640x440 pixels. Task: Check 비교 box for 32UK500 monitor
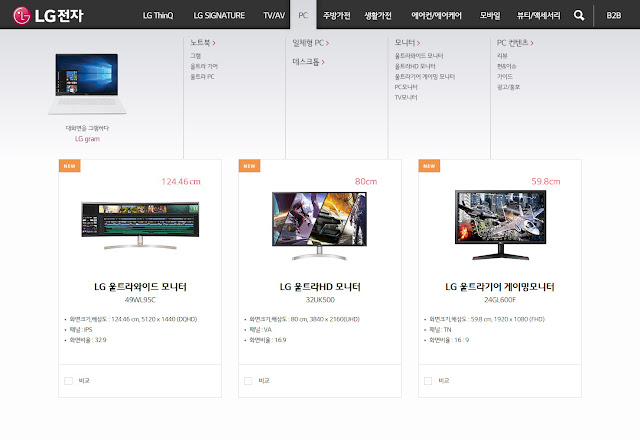[x=248, y=381]
